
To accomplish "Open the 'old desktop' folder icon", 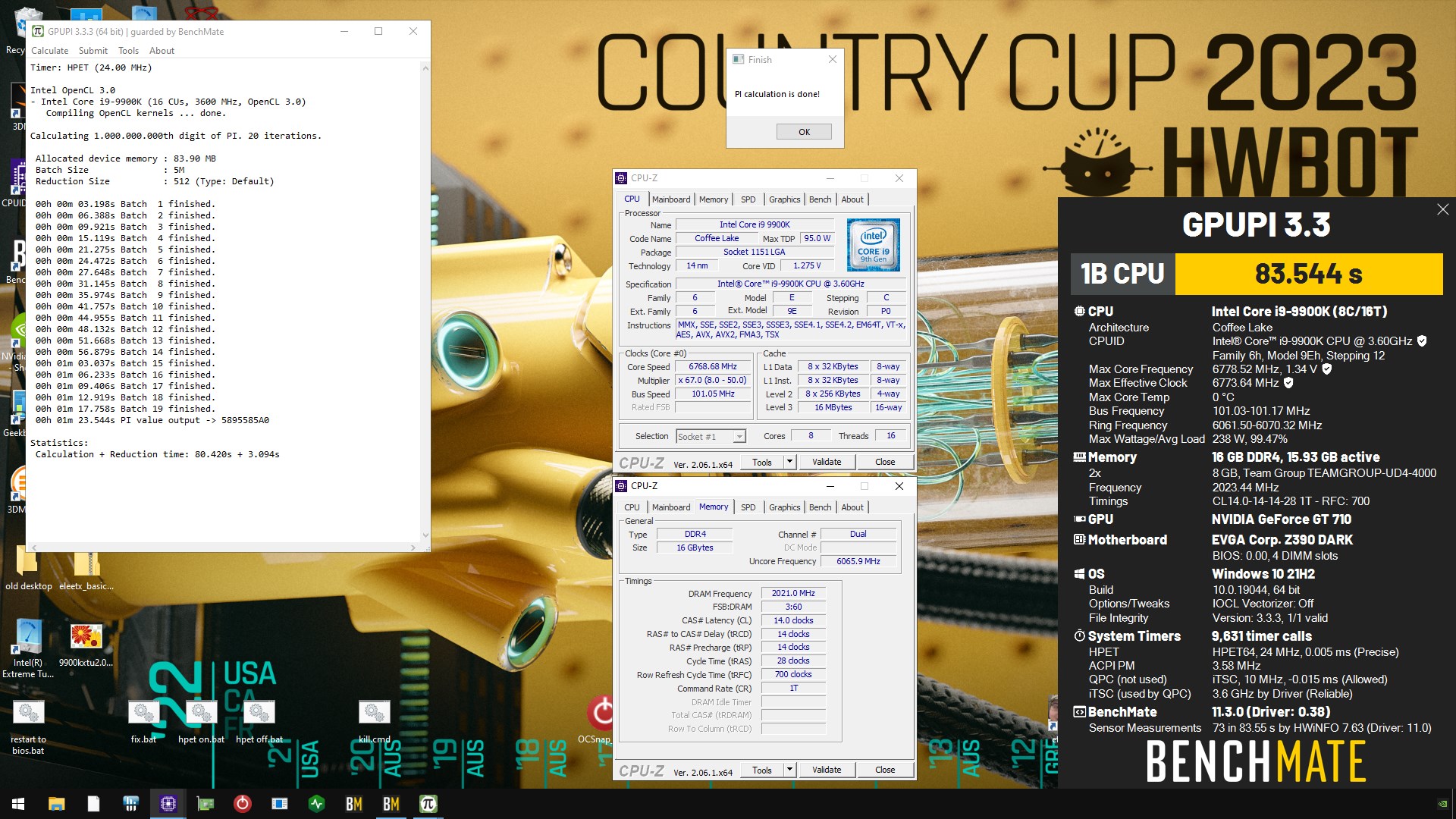I will (28, 568).
